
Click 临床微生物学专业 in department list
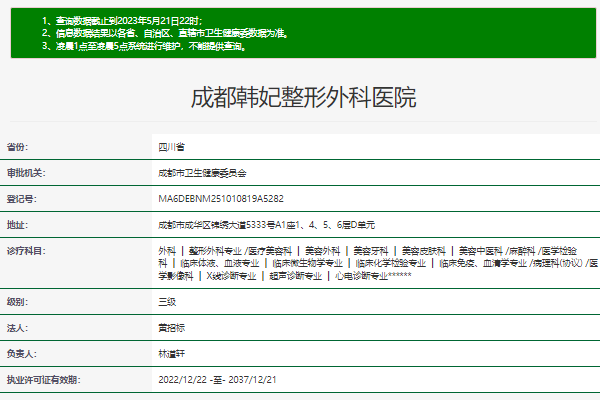(x=307, y=263)
